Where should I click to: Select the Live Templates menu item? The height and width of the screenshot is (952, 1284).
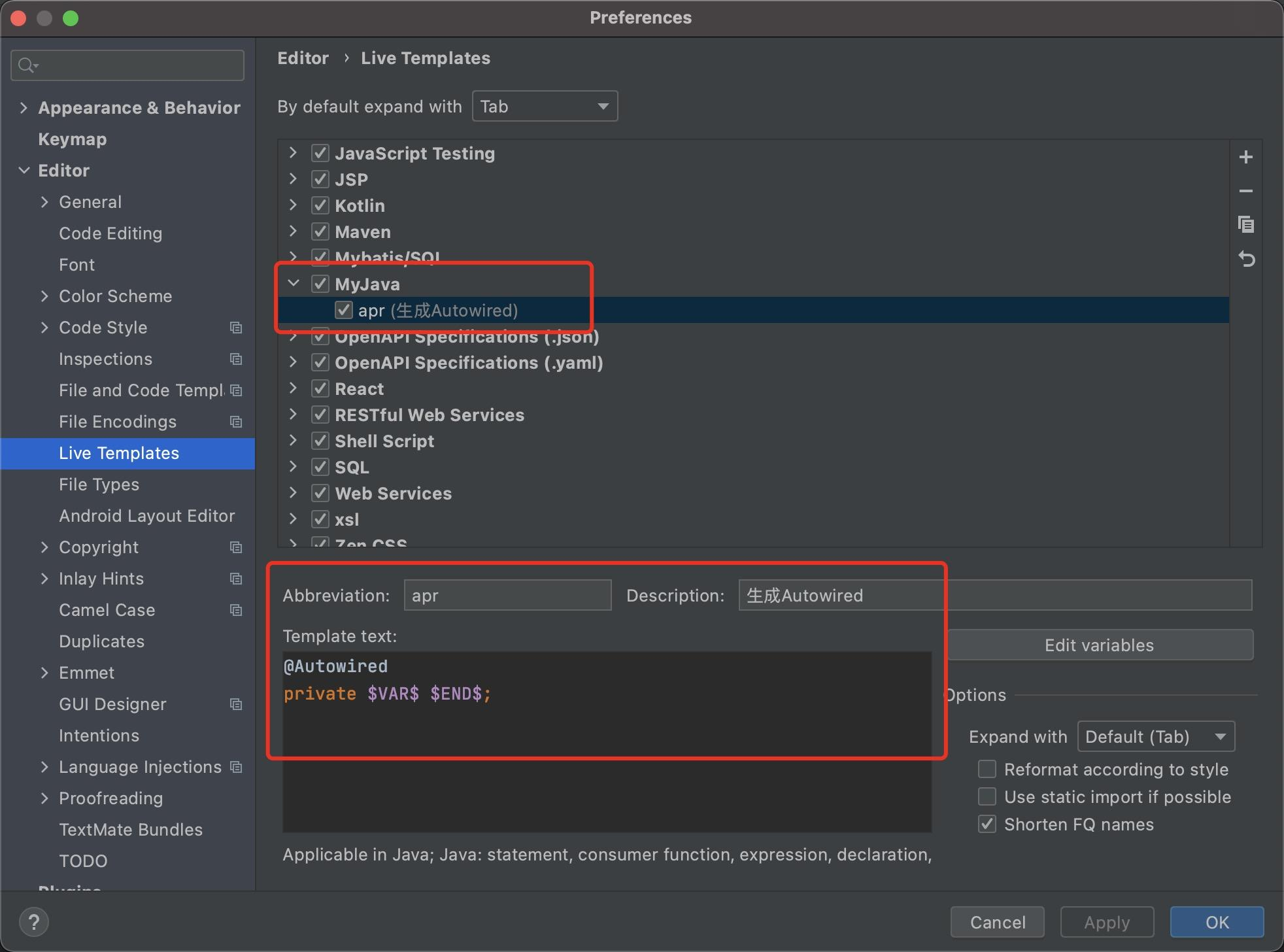(x=119, y=453)
